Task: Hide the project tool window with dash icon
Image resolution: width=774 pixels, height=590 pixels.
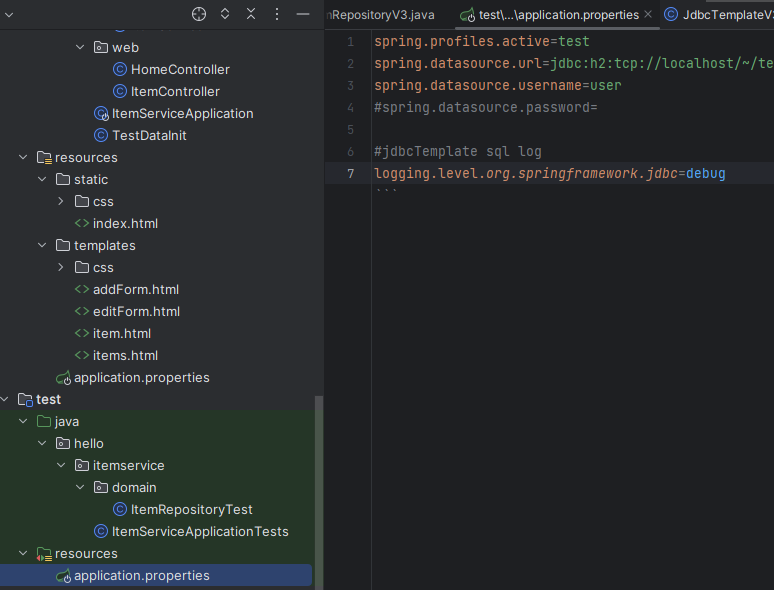Action: pos(303,14)
